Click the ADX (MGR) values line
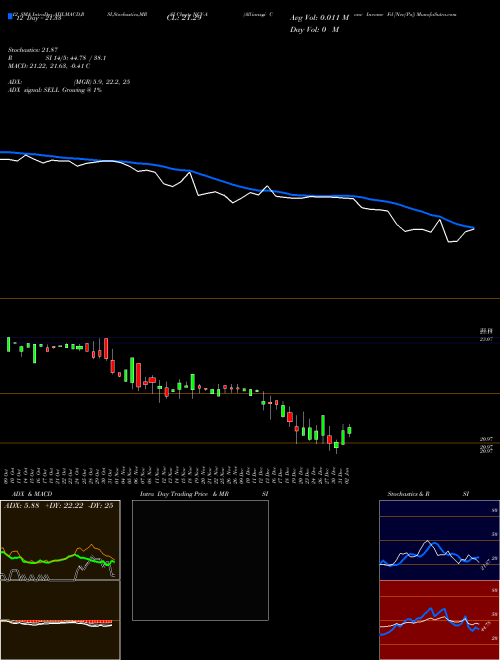 point(69,82)
